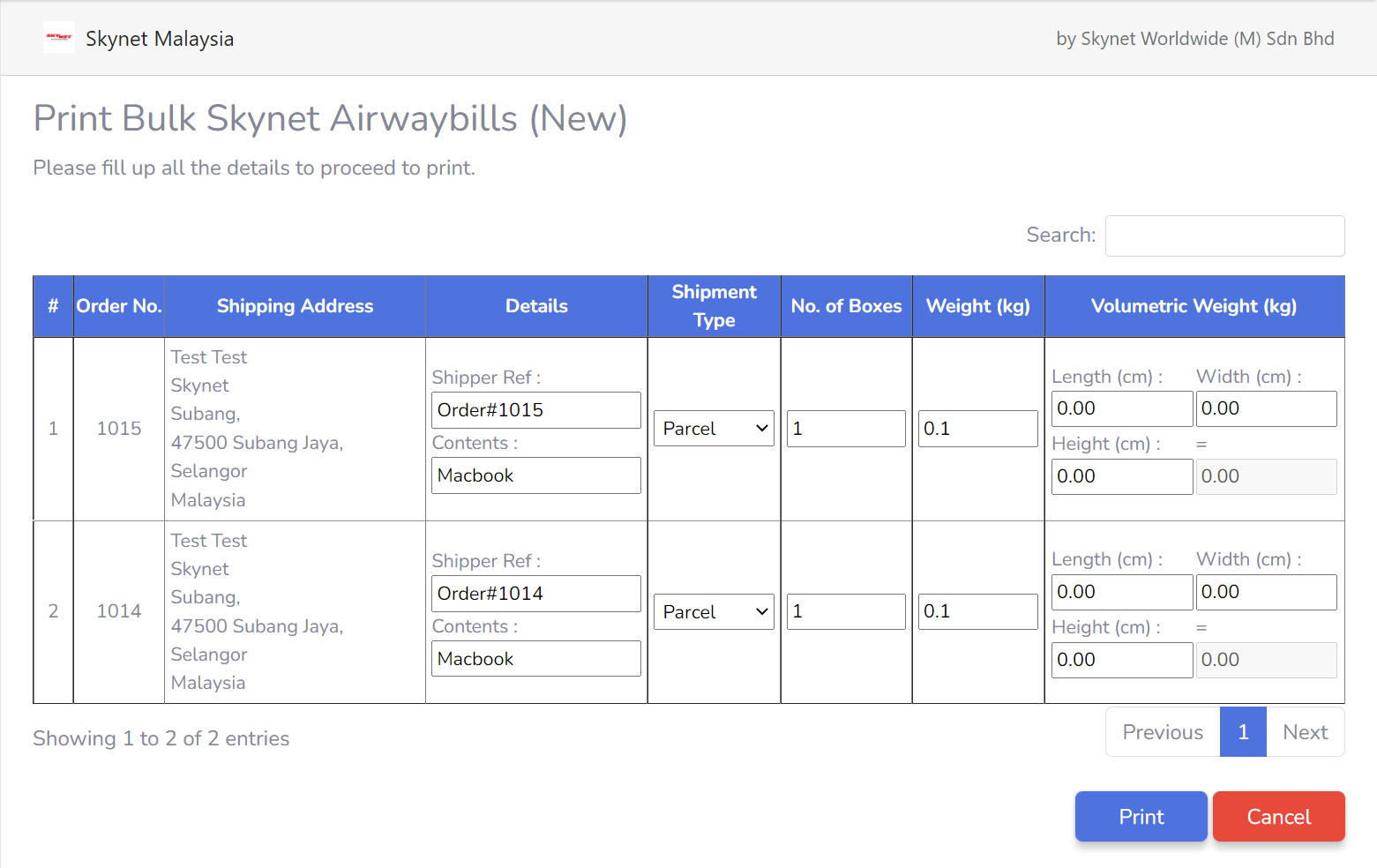This screenshot has height=868, width=1377.
Task: Open the shipment type dropdown for order 1014
Action: (x=713, y=611)
